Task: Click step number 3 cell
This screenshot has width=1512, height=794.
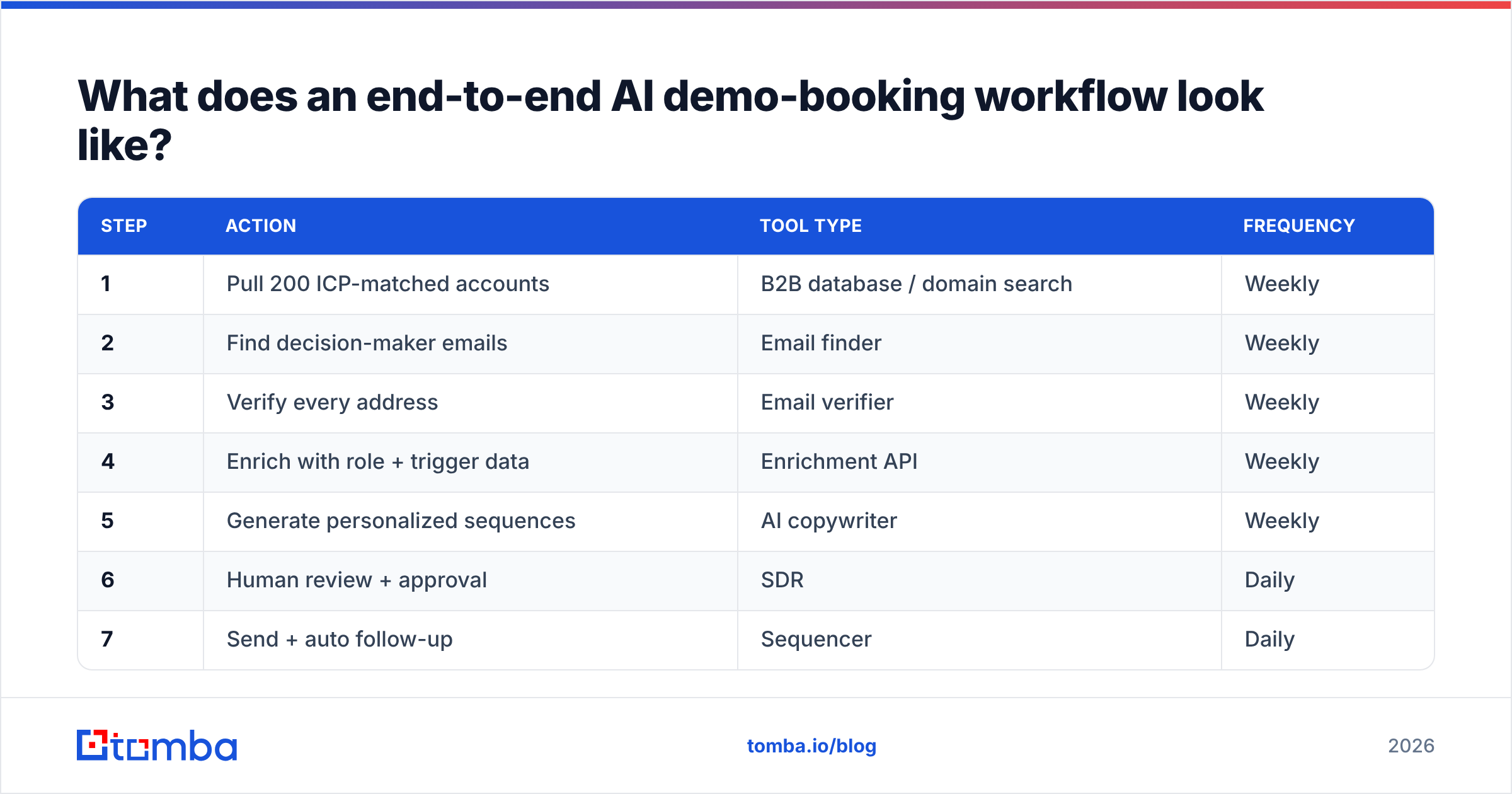Action: point(140,403)
